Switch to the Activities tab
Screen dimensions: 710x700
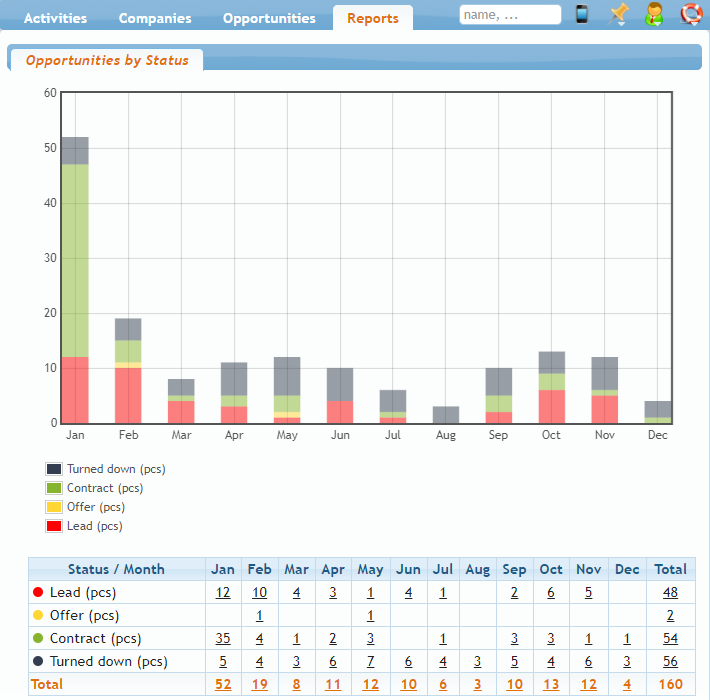tap(55, 18)
